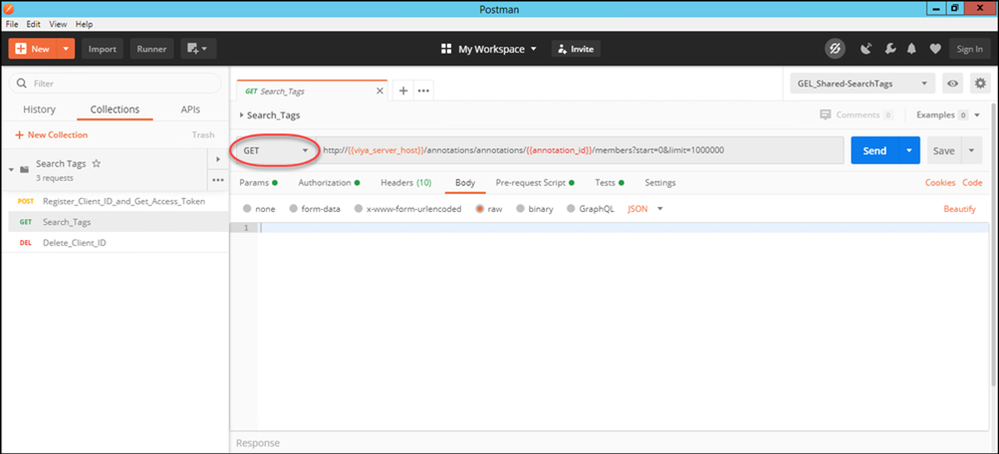The image size is (999, 454).
Task: Expand the Search_Tags request description triangle
Action: tap(241, 115)
